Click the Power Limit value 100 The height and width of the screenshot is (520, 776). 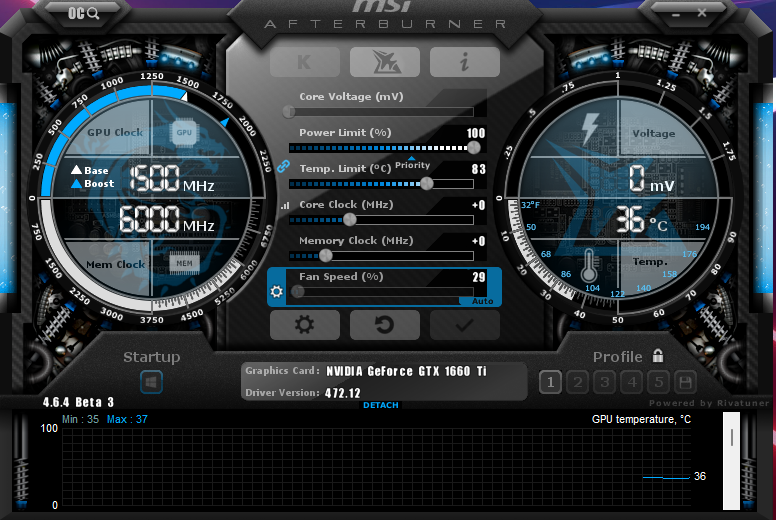pos(476,133)
